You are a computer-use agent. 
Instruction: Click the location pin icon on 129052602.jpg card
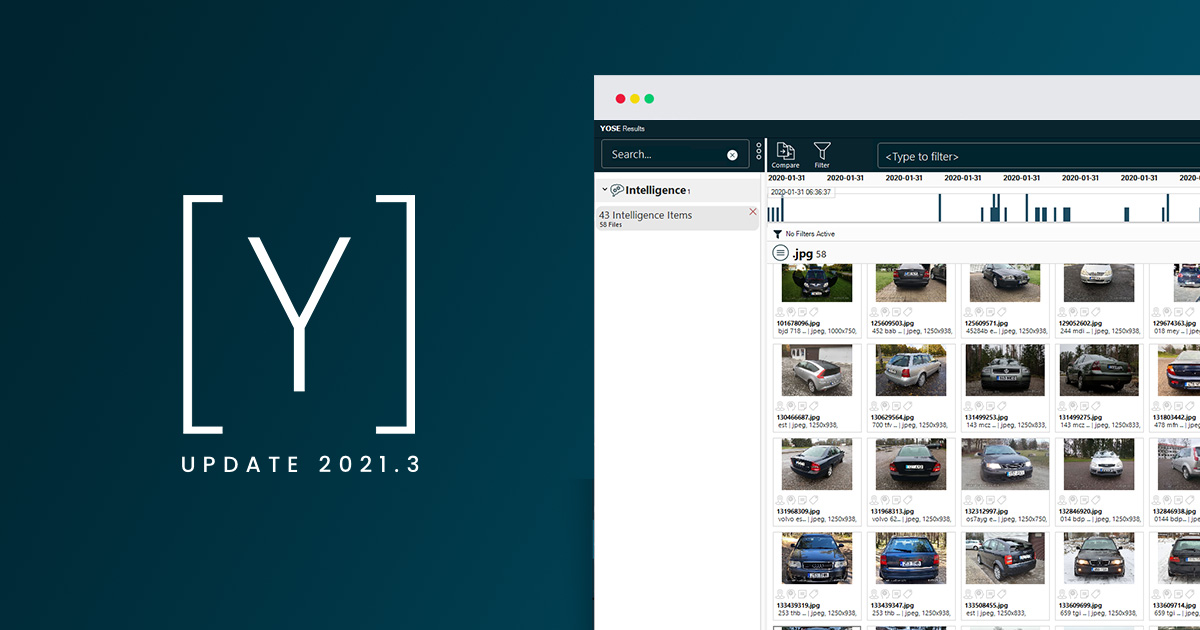(x=1075, y=312)
